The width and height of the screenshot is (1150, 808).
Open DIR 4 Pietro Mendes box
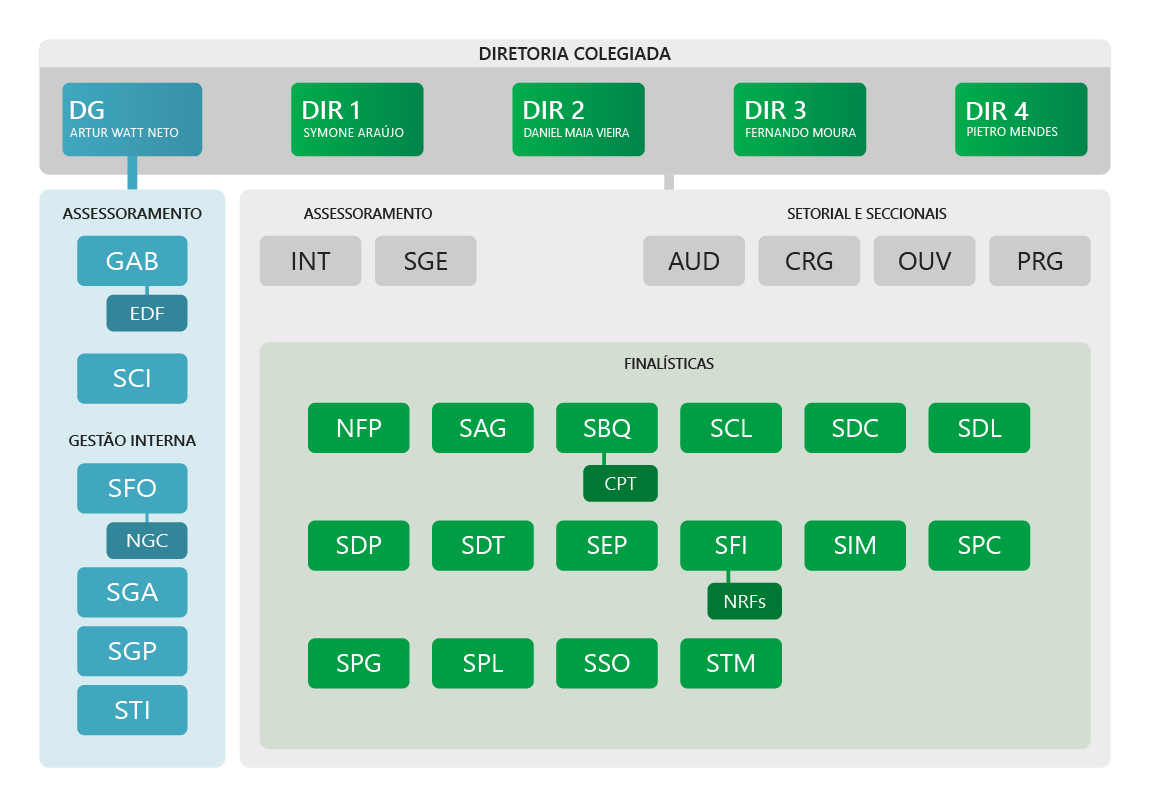[x=1020, y=119]
